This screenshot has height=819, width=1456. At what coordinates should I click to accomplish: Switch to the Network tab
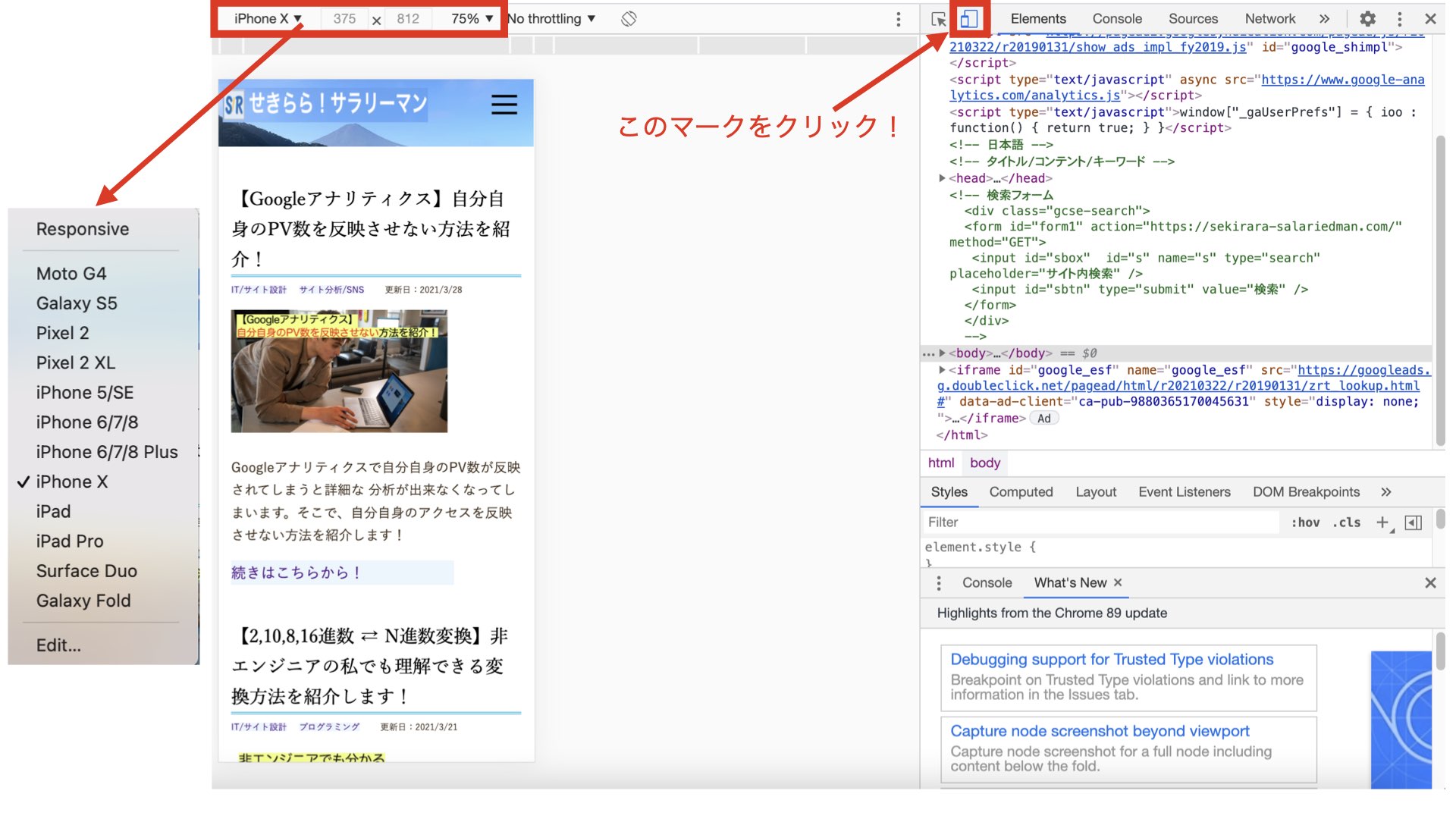[1270, 19]
